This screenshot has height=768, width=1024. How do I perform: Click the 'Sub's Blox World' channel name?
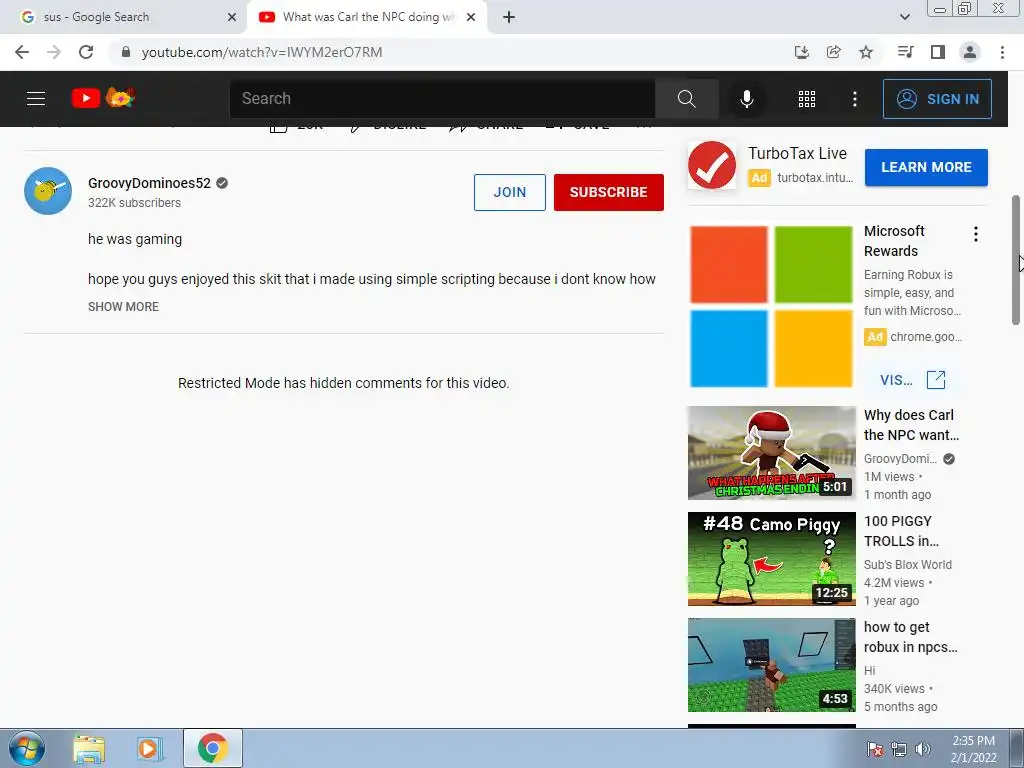coord(908,564)
